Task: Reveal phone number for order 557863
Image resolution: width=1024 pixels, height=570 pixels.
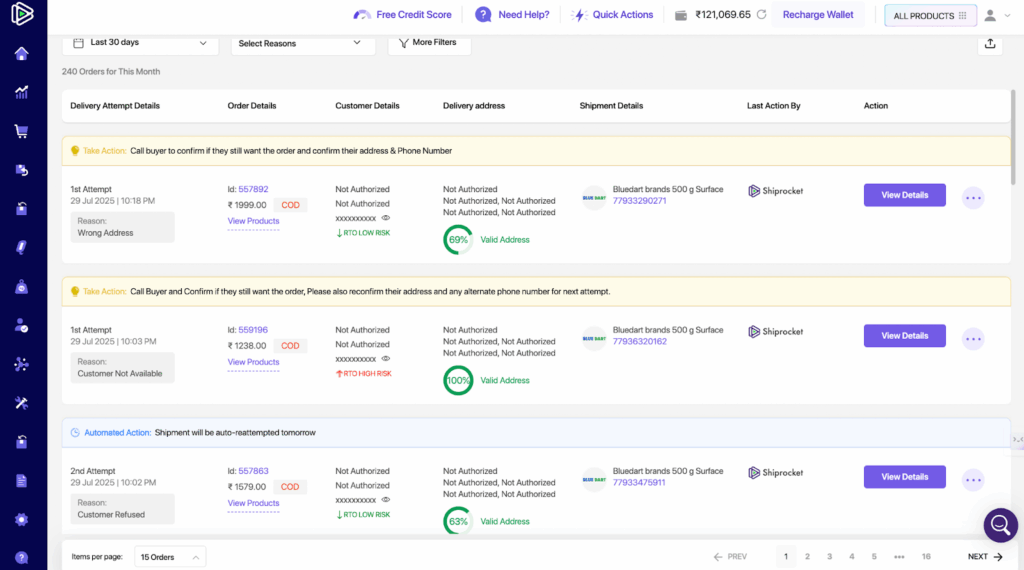Action: [386, 499]
